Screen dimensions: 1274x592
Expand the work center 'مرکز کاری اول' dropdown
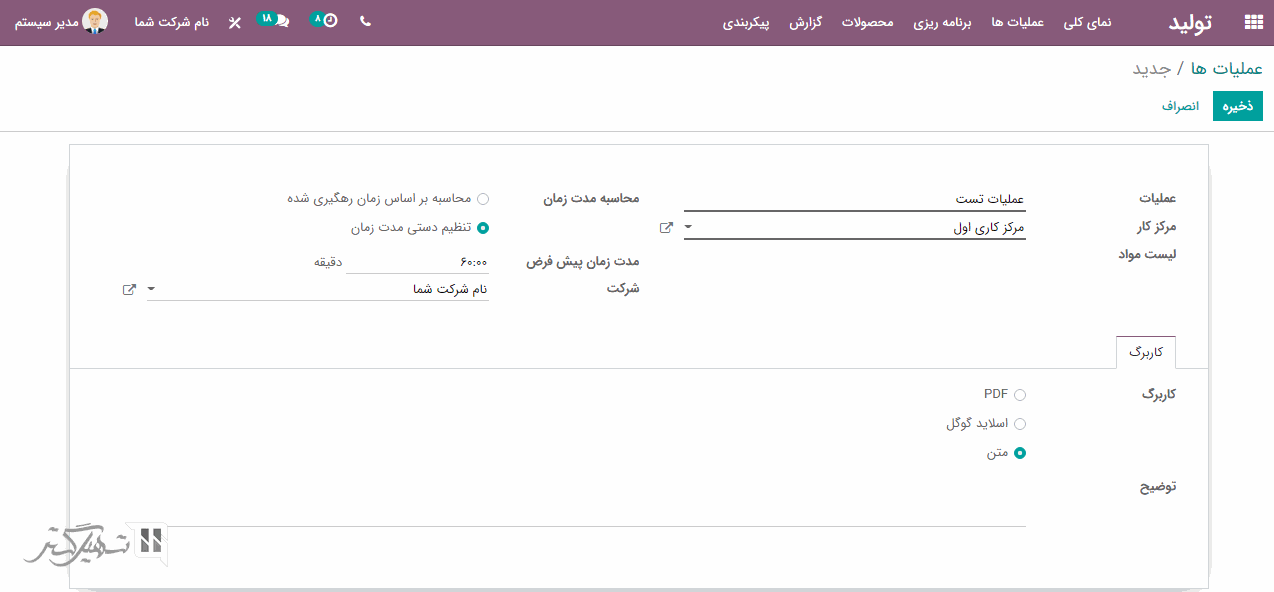click(x=688, y=228)
